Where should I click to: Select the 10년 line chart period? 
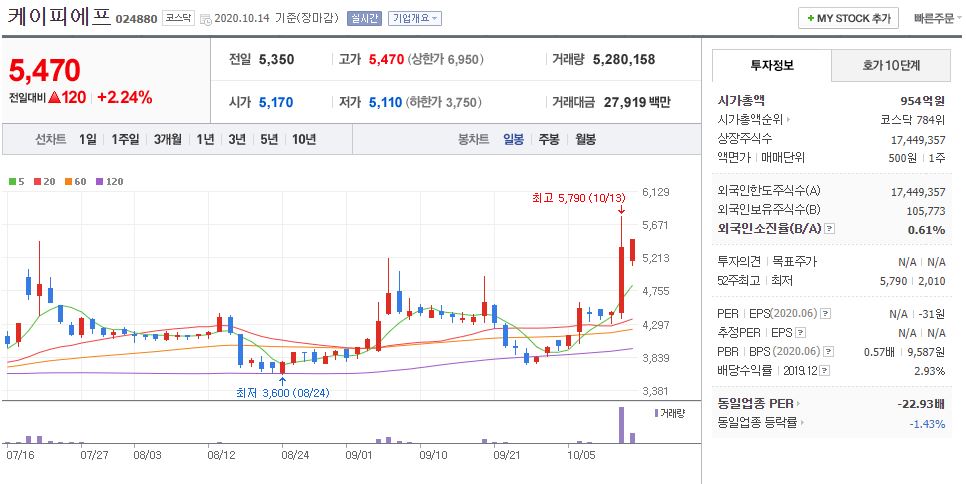pyautogui.click(x=304, y=139)
